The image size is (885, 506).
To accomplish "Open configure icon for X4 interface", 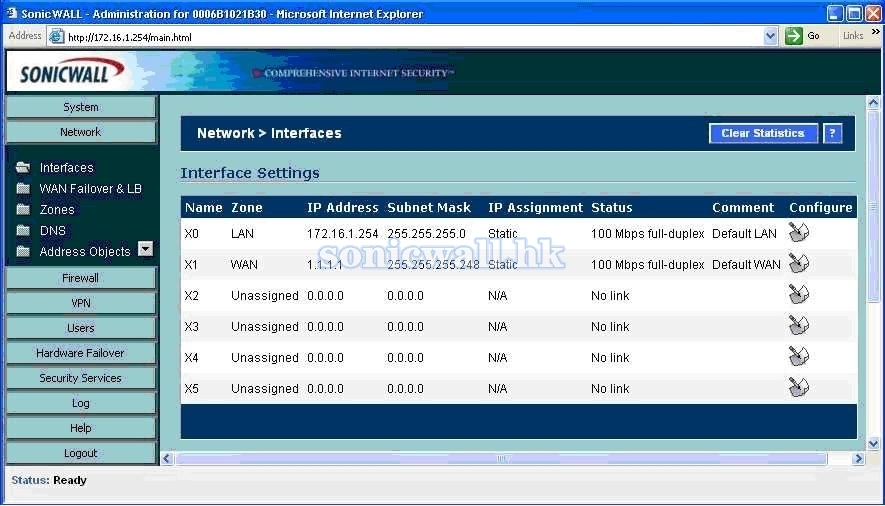I will 799,357.
